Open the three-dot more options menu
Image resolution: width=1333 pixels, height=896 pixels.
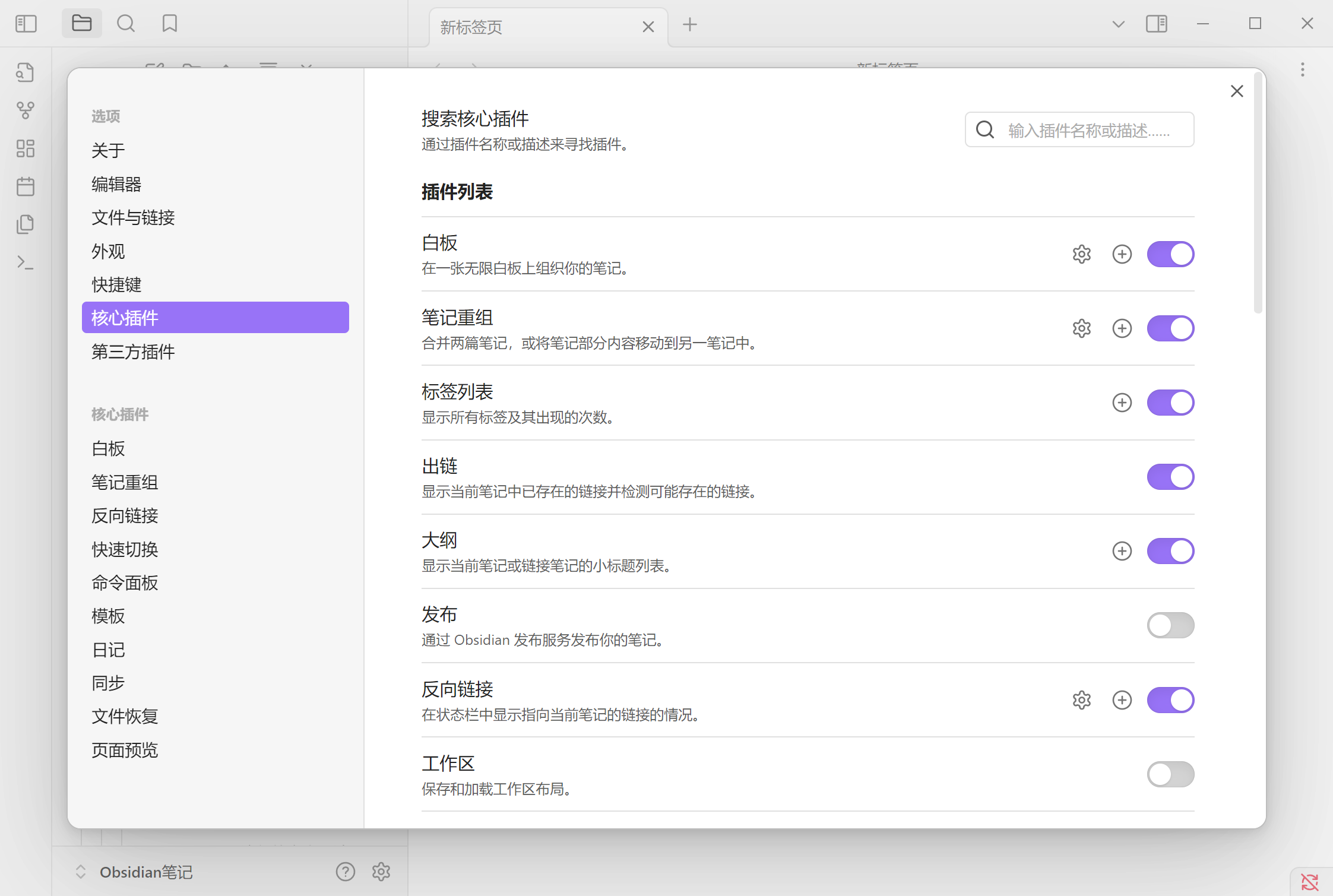1302,70
